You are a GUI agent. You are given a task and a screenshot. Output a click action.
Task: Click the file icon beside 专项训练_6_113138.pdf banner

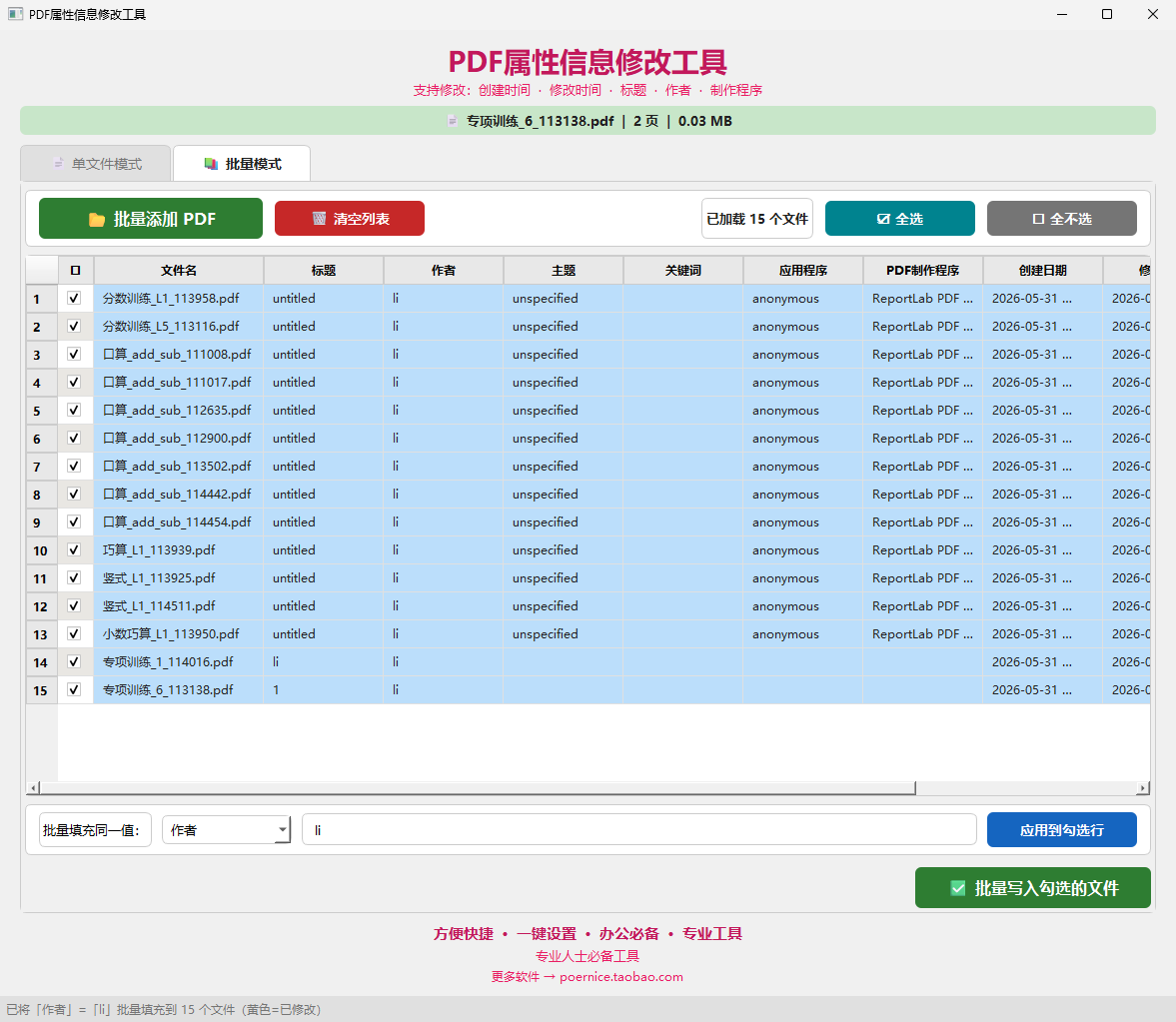point(453,121)
